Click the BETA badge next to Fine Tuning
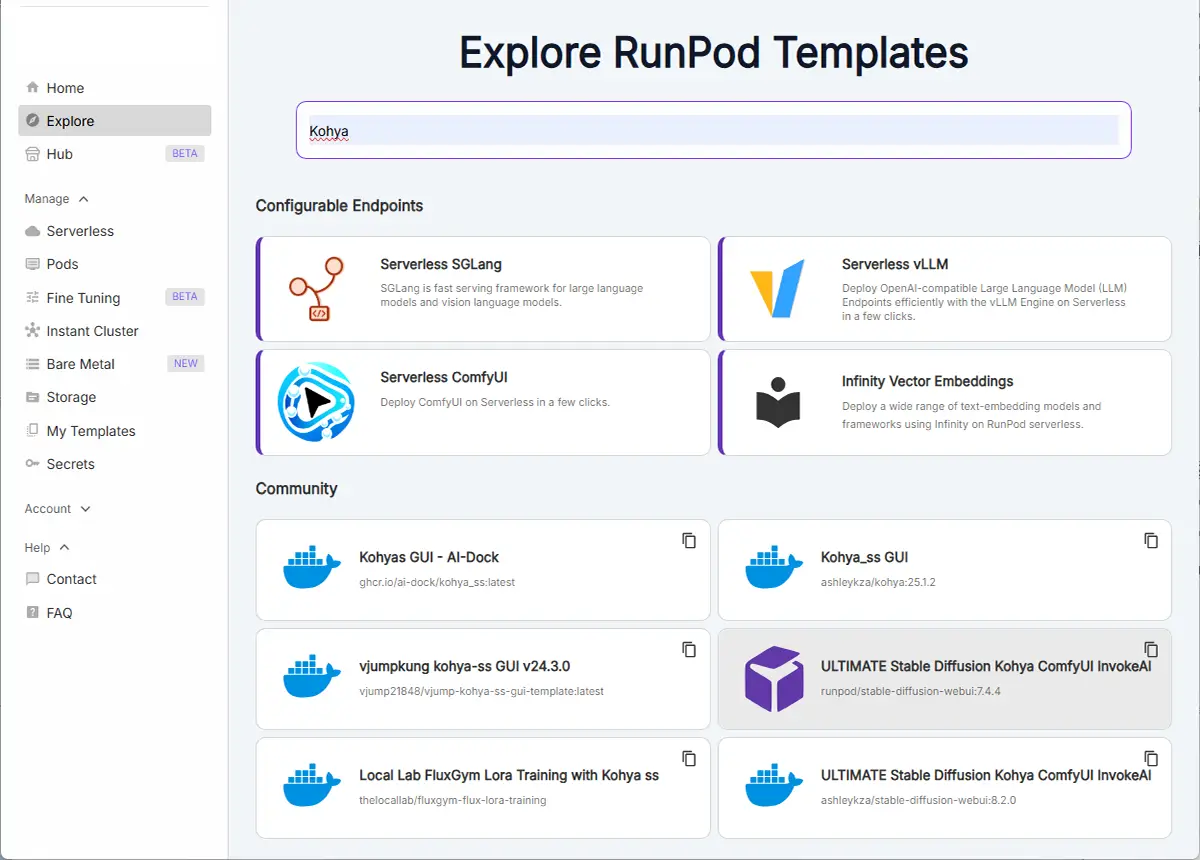Viewport: 1200px width, 860px height. [x=185, y=297]
